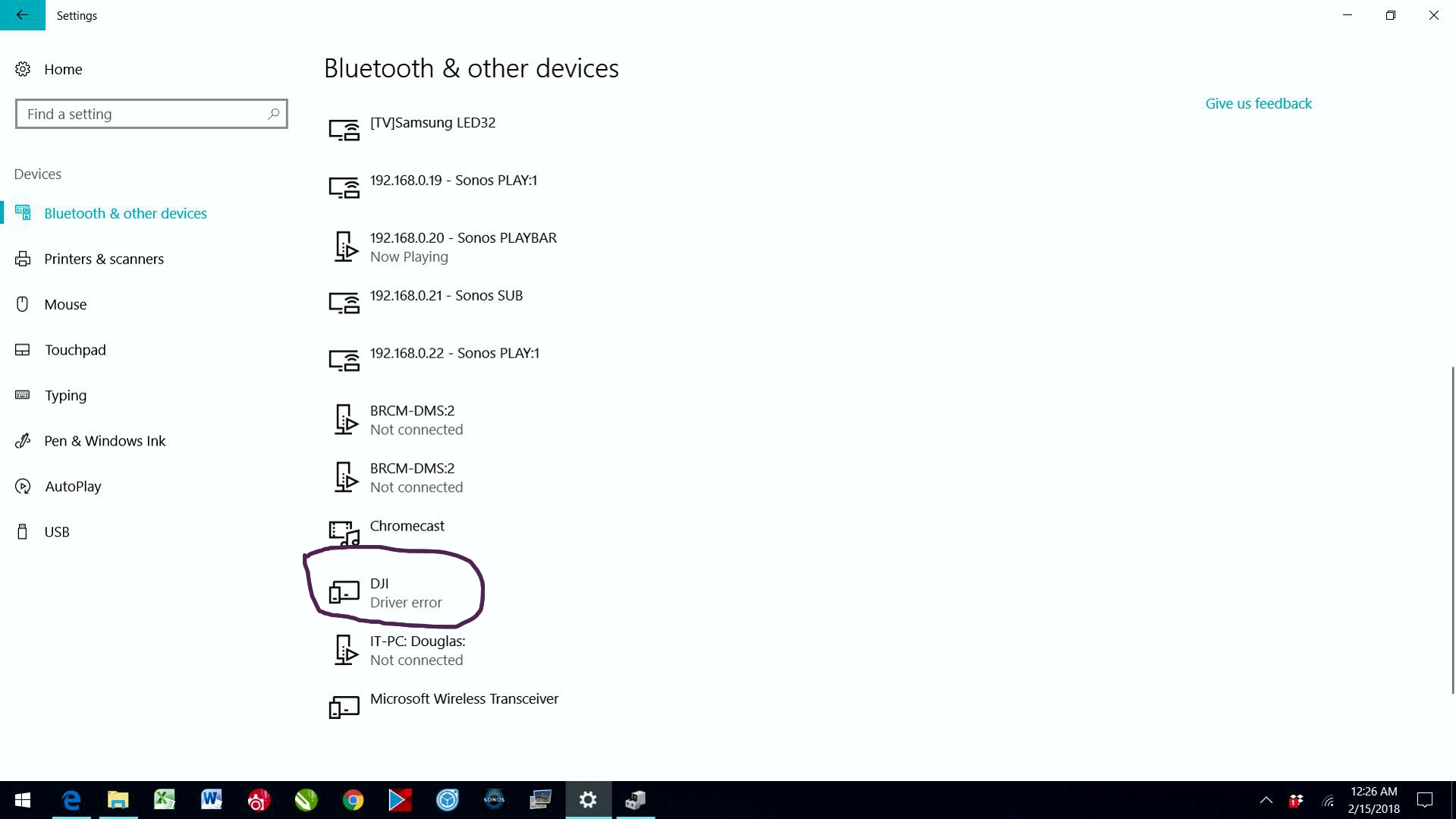This screenshot has width=1456, height=819.
Task: Select the DJI device with driver error
Action: point(405,592)
